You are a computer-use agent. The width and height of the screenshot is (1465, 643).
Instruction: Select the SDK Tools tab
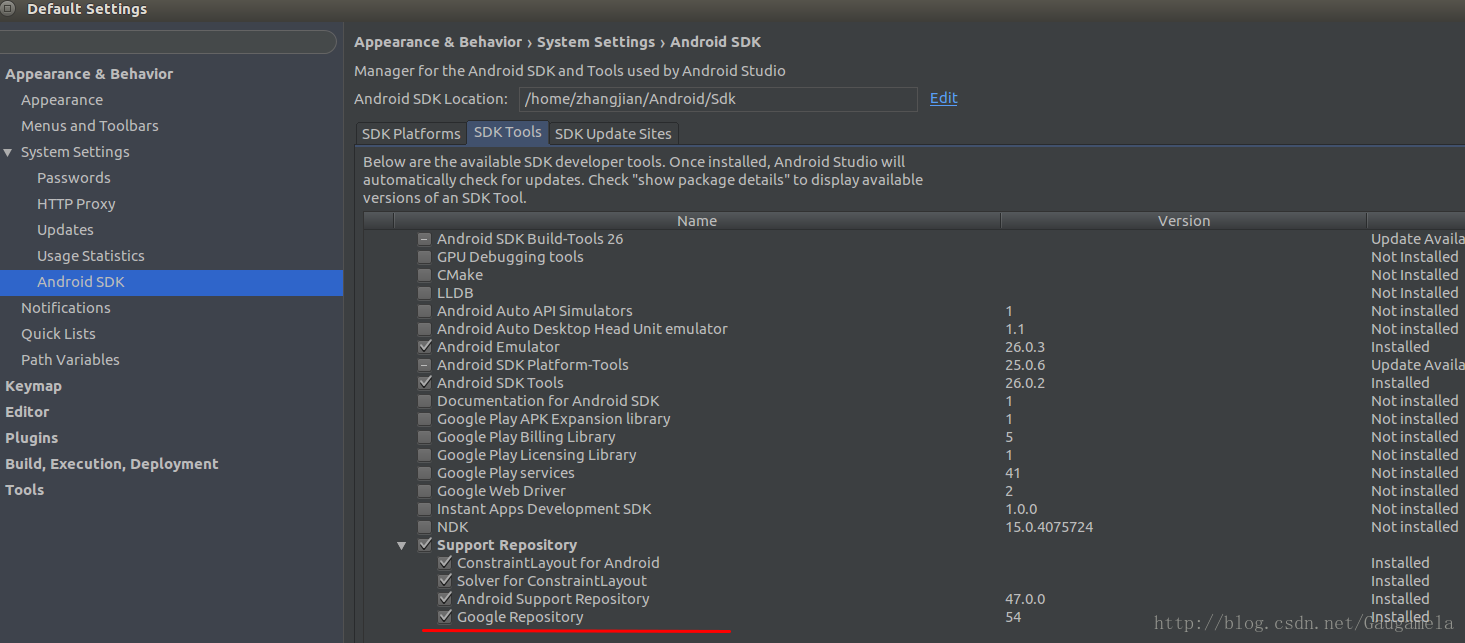(508, 132)
